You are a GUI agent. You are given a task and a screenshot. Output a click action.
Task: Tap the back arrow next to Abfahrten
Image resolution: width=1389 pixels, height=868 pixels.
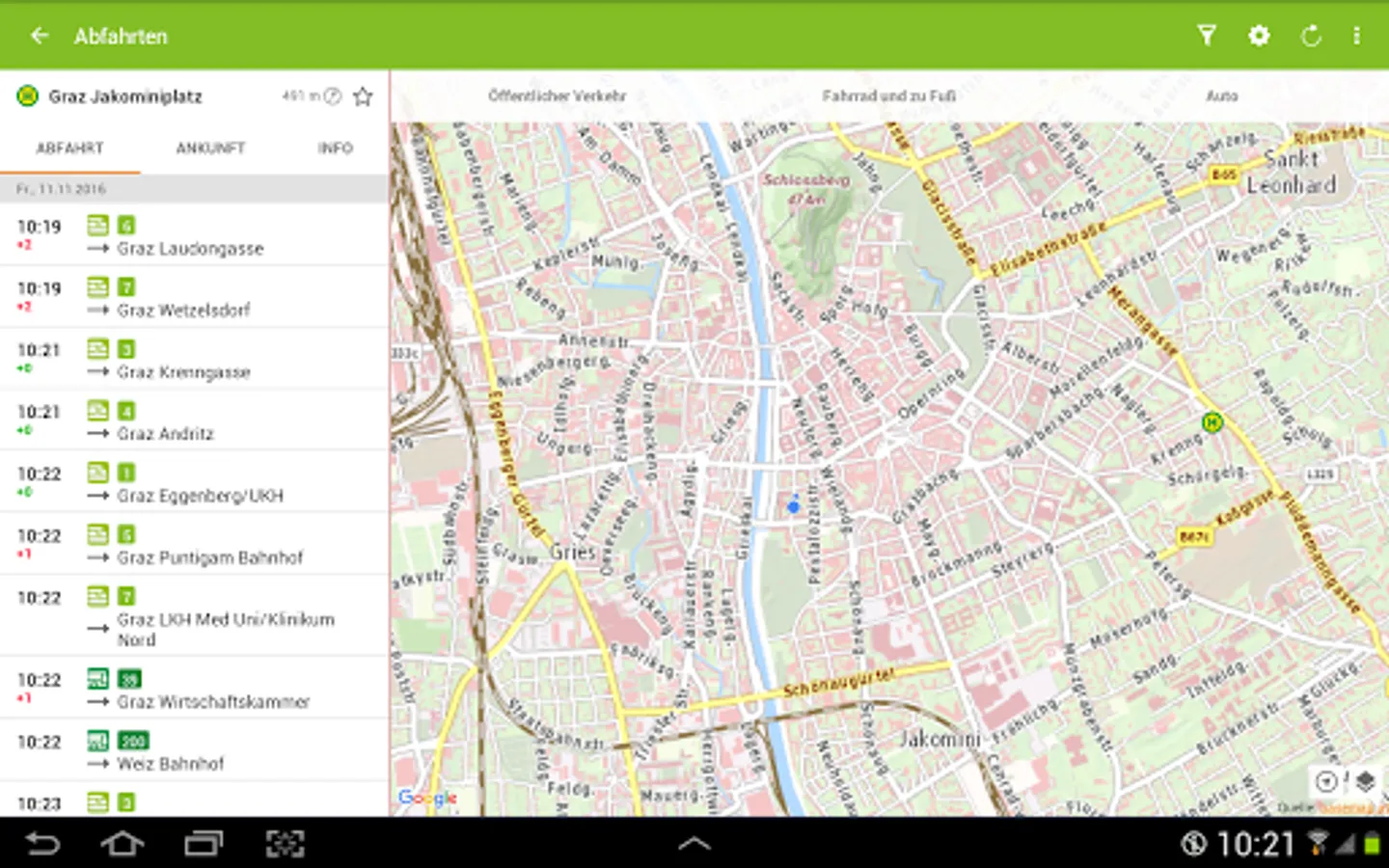click(x=40, y=36)
